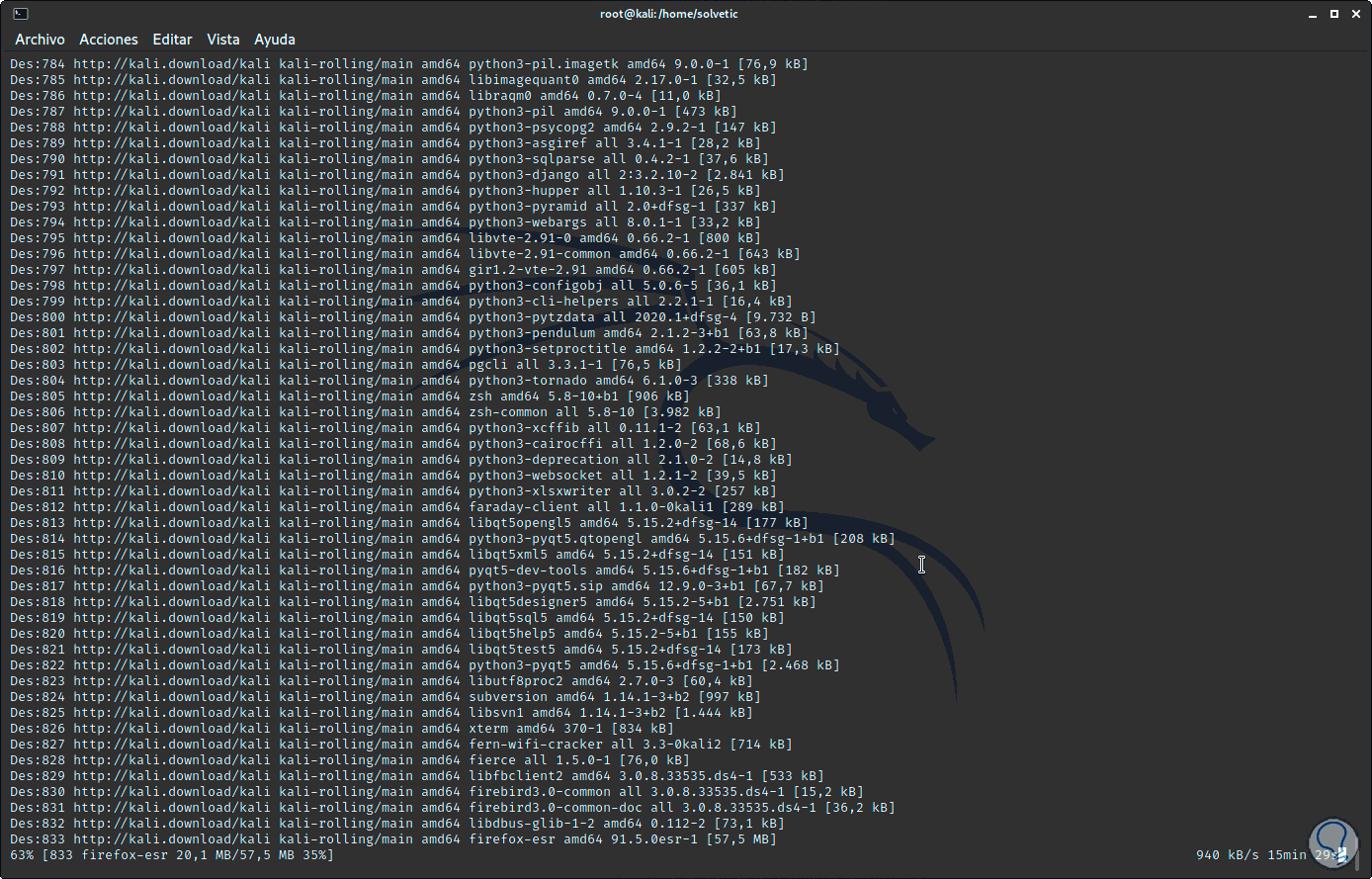
Task: Select the python3-cli-helpers line
Action: coord(401,301)
